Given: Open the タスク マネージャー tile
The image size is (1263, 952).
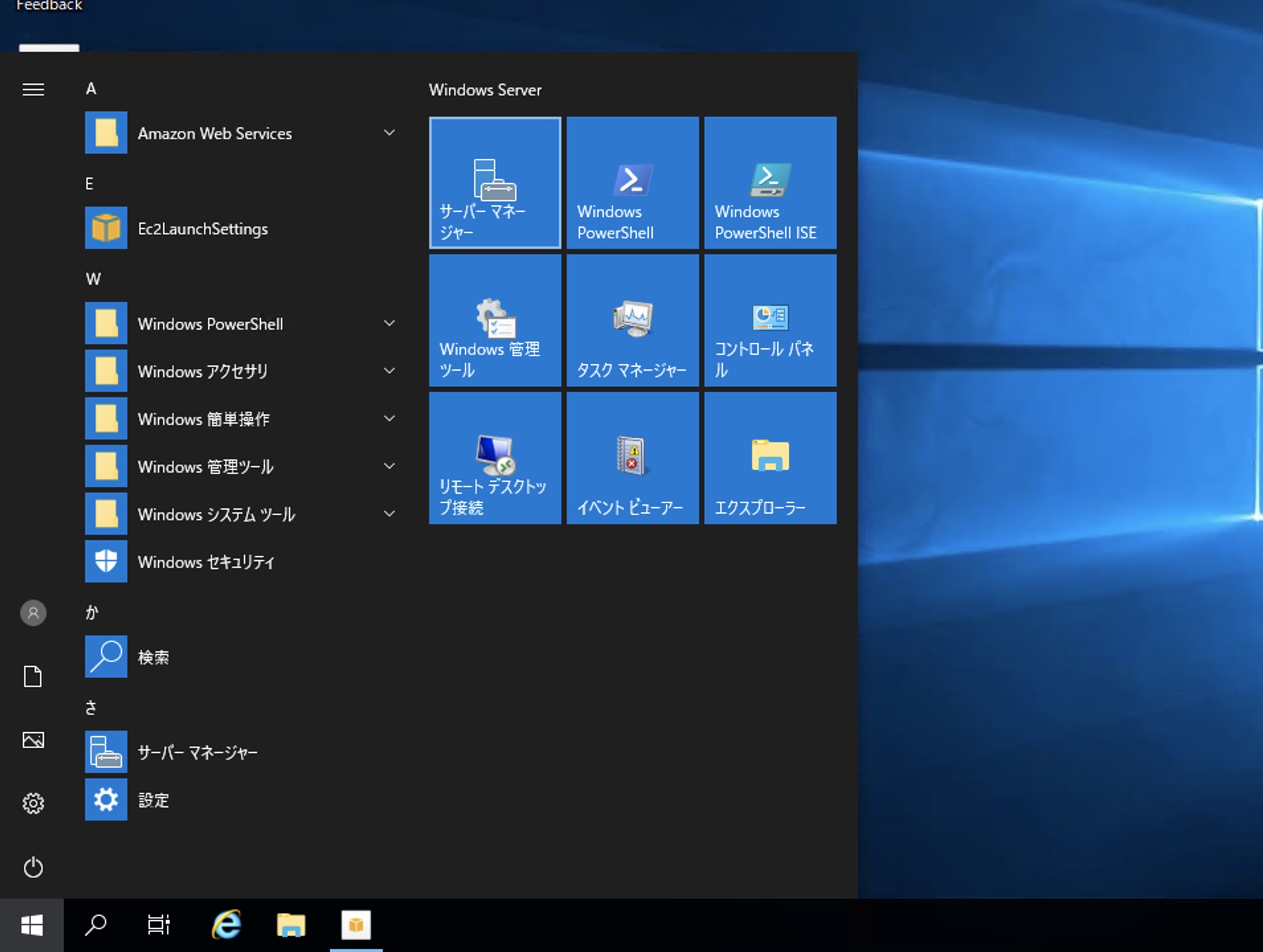Looking at the screenshot, I should coord(631,320).
